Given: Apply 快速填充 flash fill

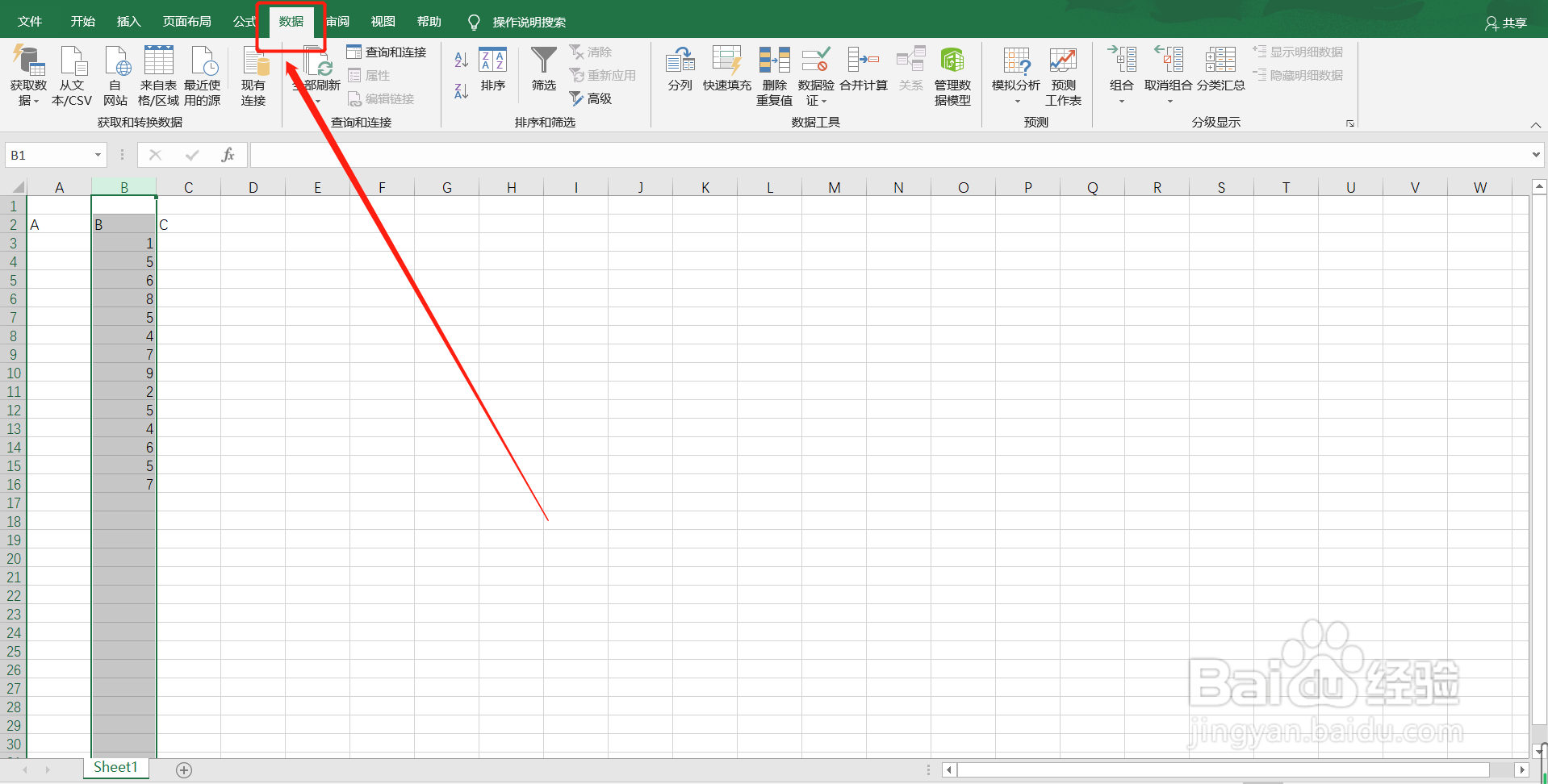Looking at the screenshot, I should 726,69.
